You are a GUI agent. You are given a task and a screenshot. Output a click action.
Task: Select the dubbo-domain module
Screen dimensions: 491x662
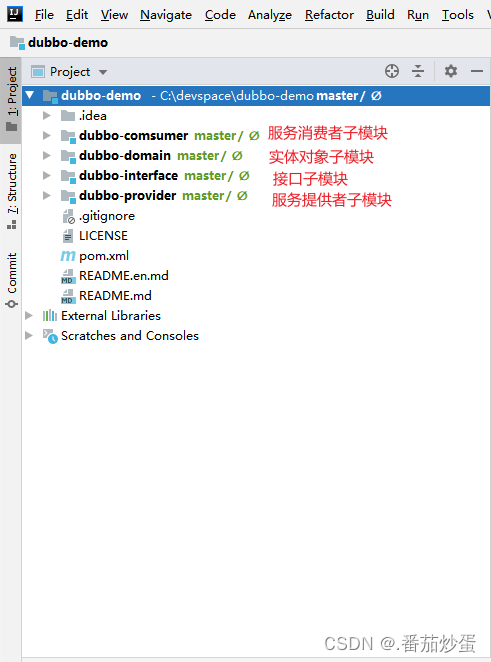[x=125, y=156]
